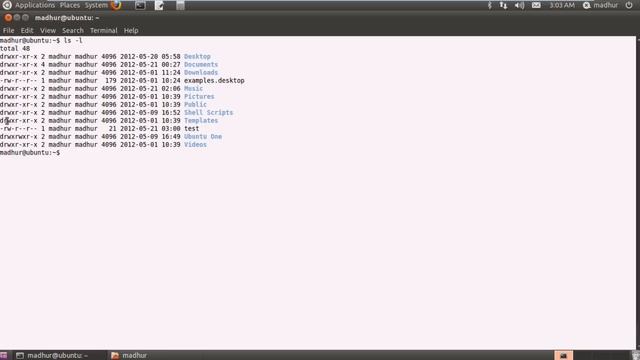
Task: Launch the text editor from the panel
Action: click(x=159, y=5)
